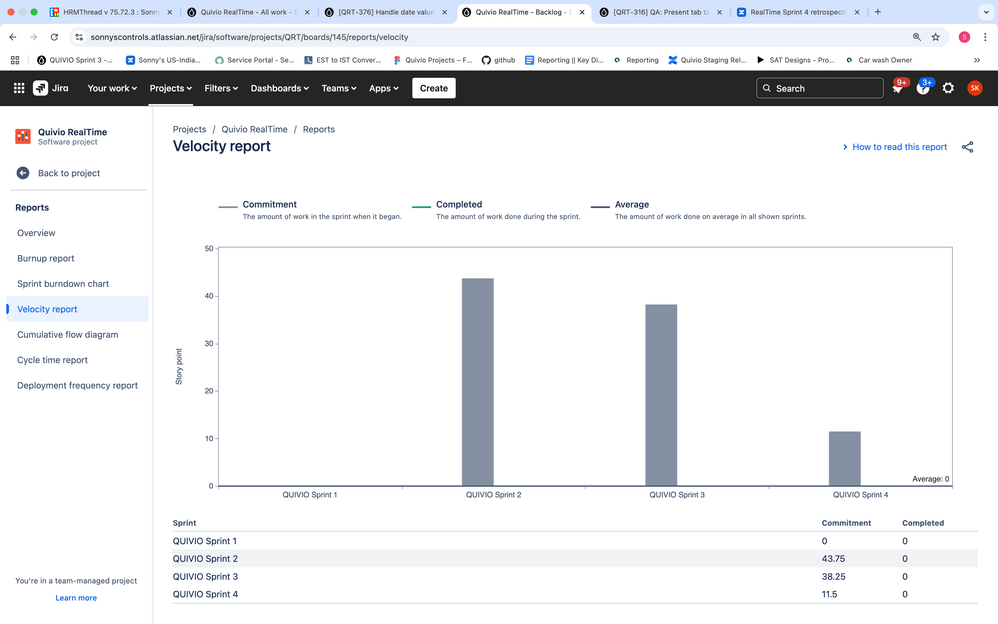The image size is (998, 624).
Task: Expand How to read this report
Action: click(894, 147)
